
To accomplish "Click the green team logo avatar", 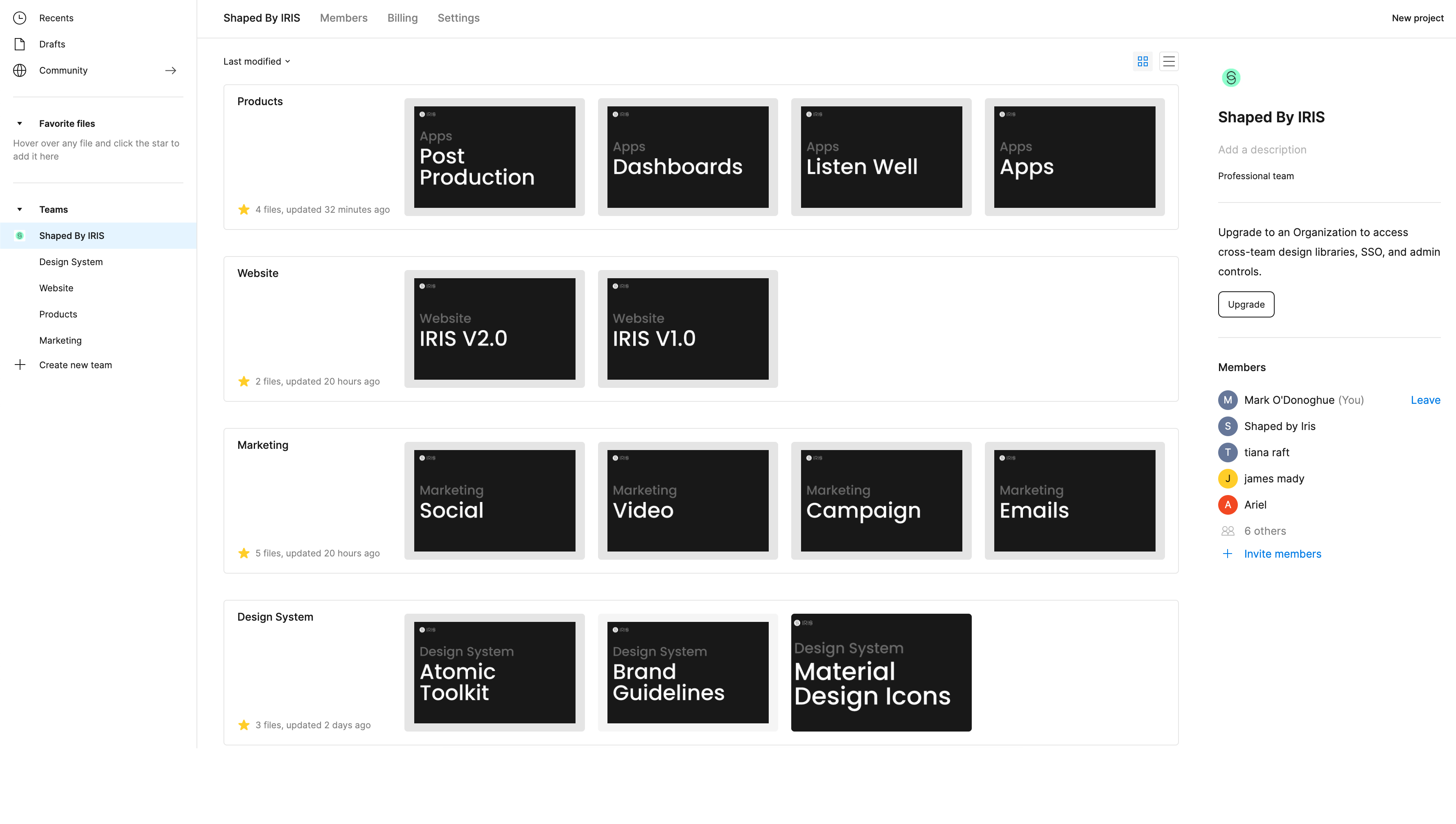I will (1231, 78).
